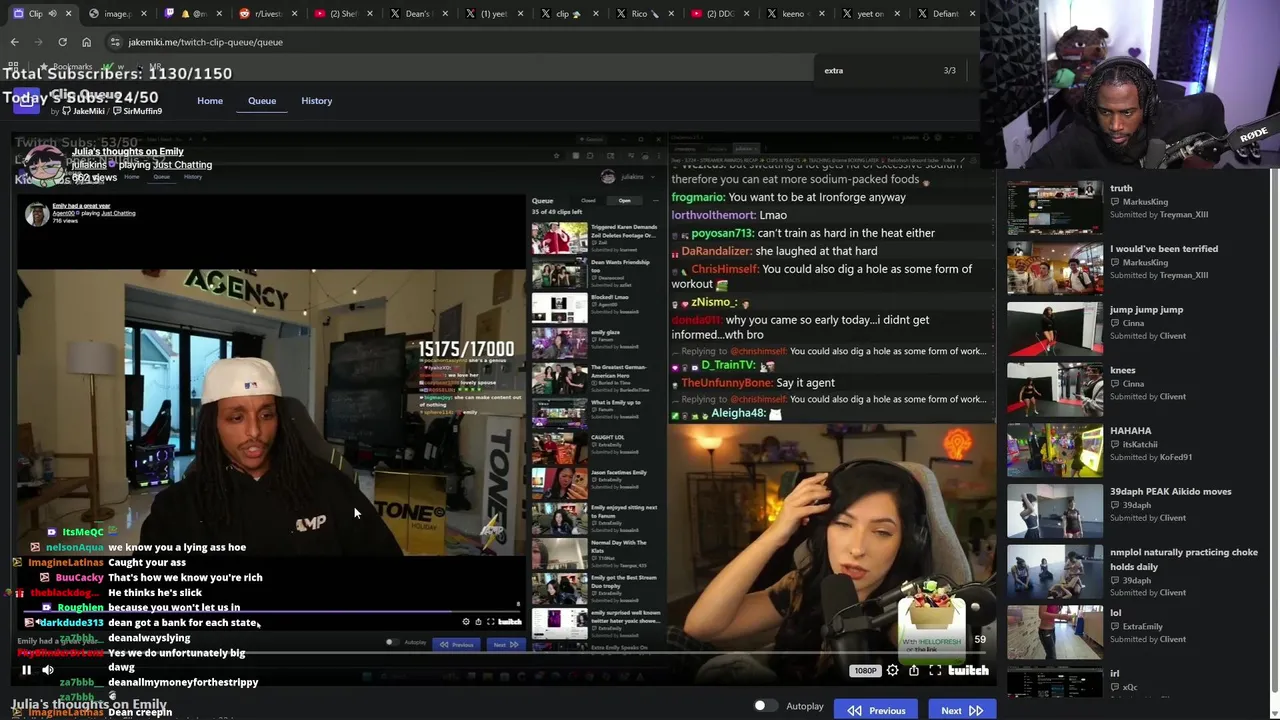Toggle the Autoplay switch
Image resolution: width=1280 pixels, height=720 pixels.
coord(765,706)
